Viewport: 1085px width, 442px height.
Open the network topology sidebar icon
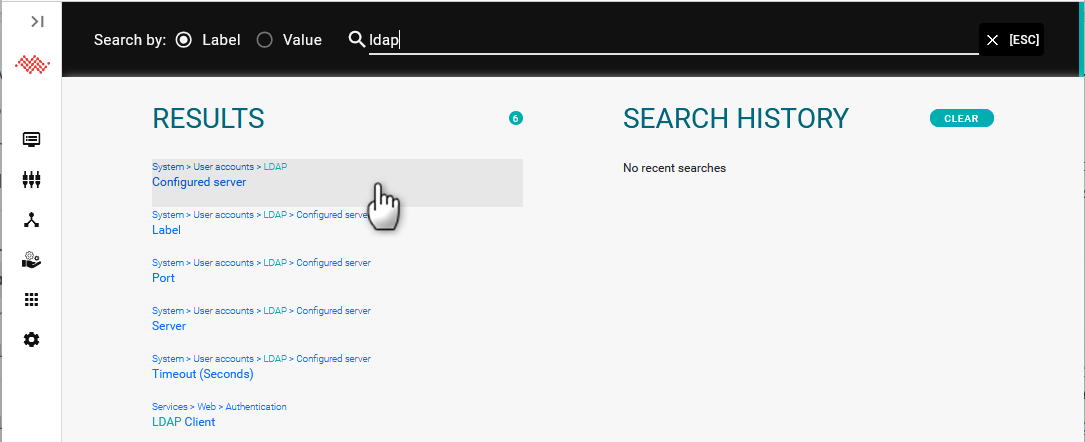(x=32, y=220)
